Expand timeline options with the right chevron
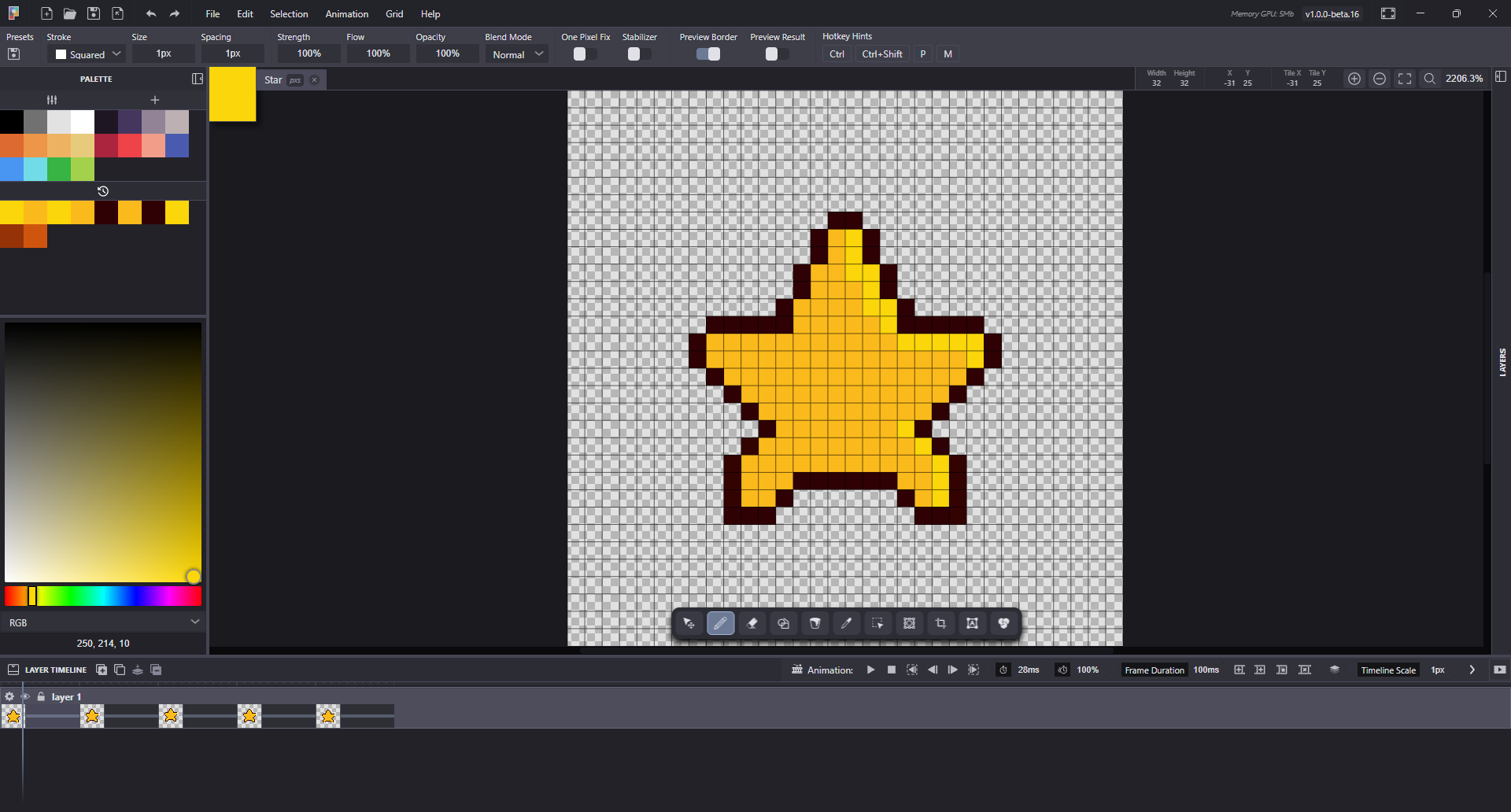The height and width of the screenshot is (812, 1511). (1472, 670)
